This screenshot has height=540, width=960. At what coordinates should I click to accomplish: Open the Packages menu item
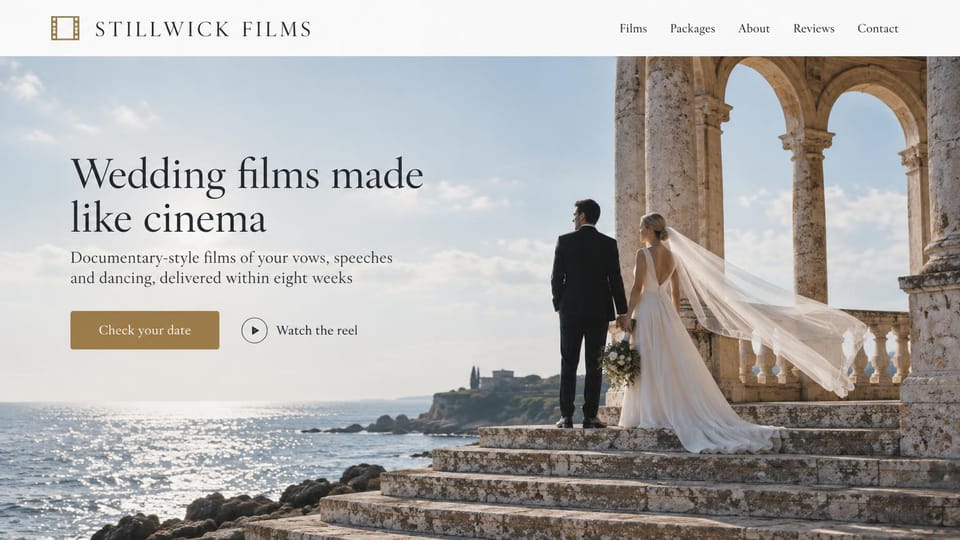point(692,28)
